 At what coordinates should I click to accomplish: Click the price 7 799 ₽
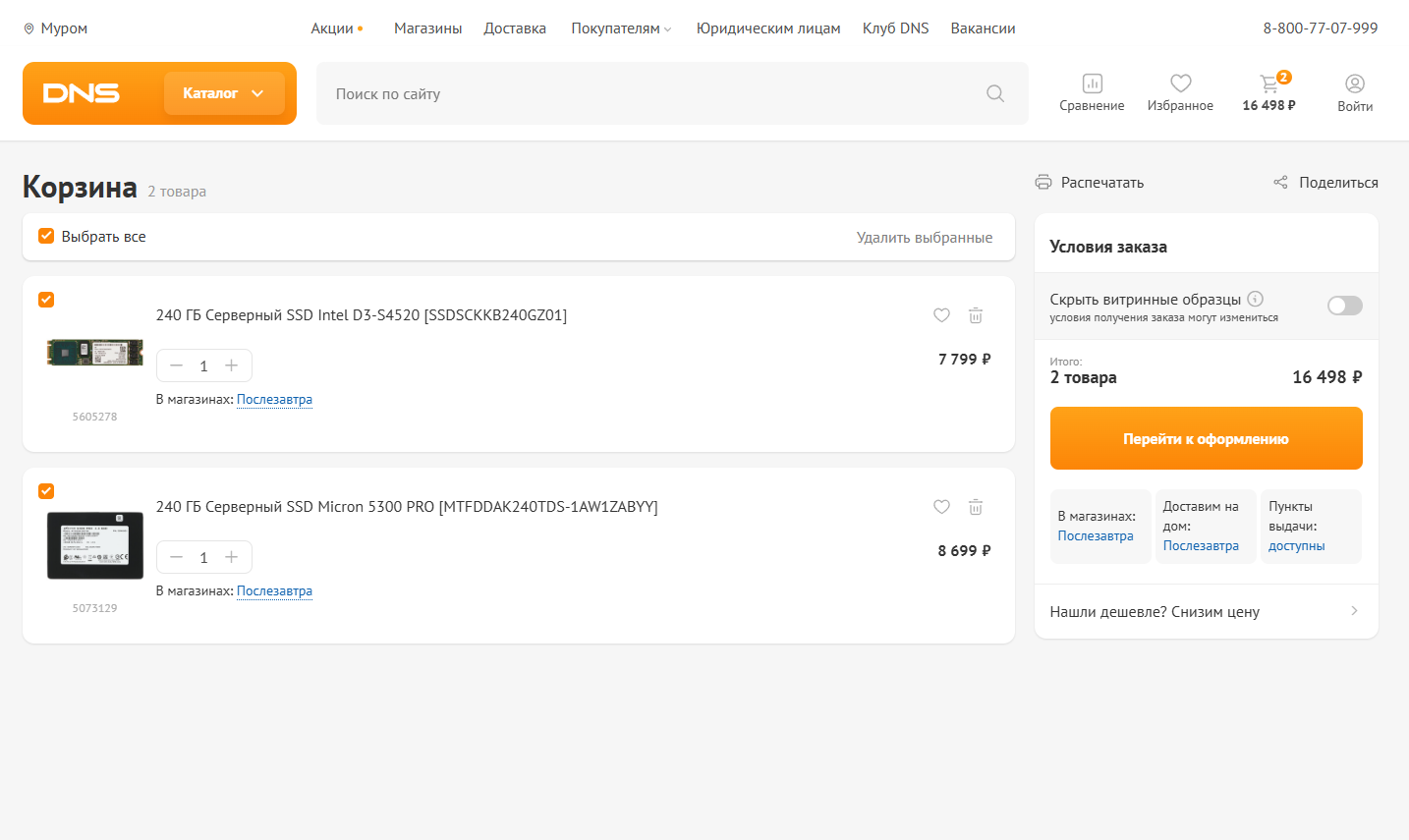click(x=964, y=360)
